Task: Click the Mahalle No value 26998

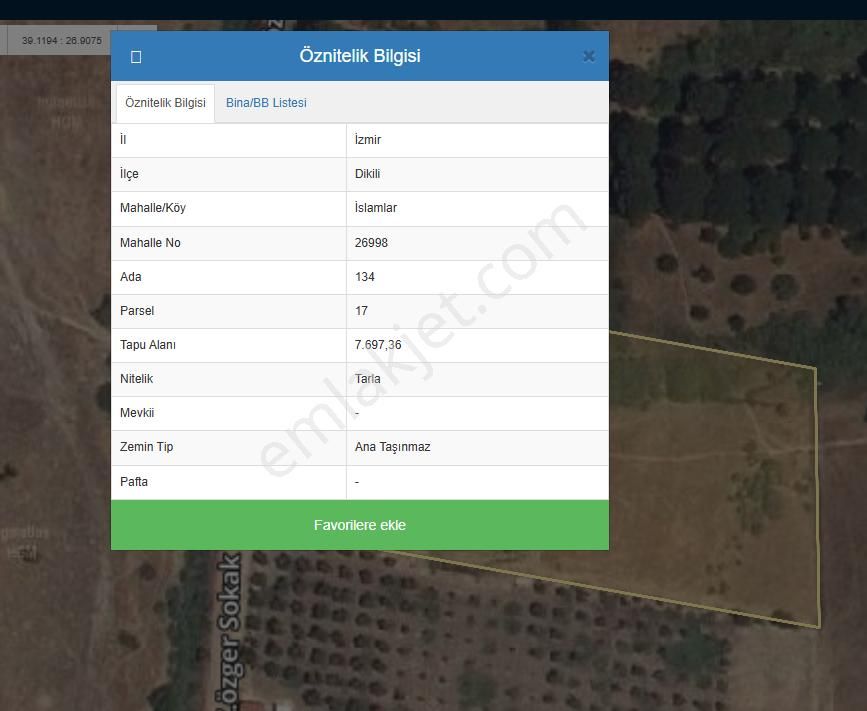Action: click(x=371, y=243)
